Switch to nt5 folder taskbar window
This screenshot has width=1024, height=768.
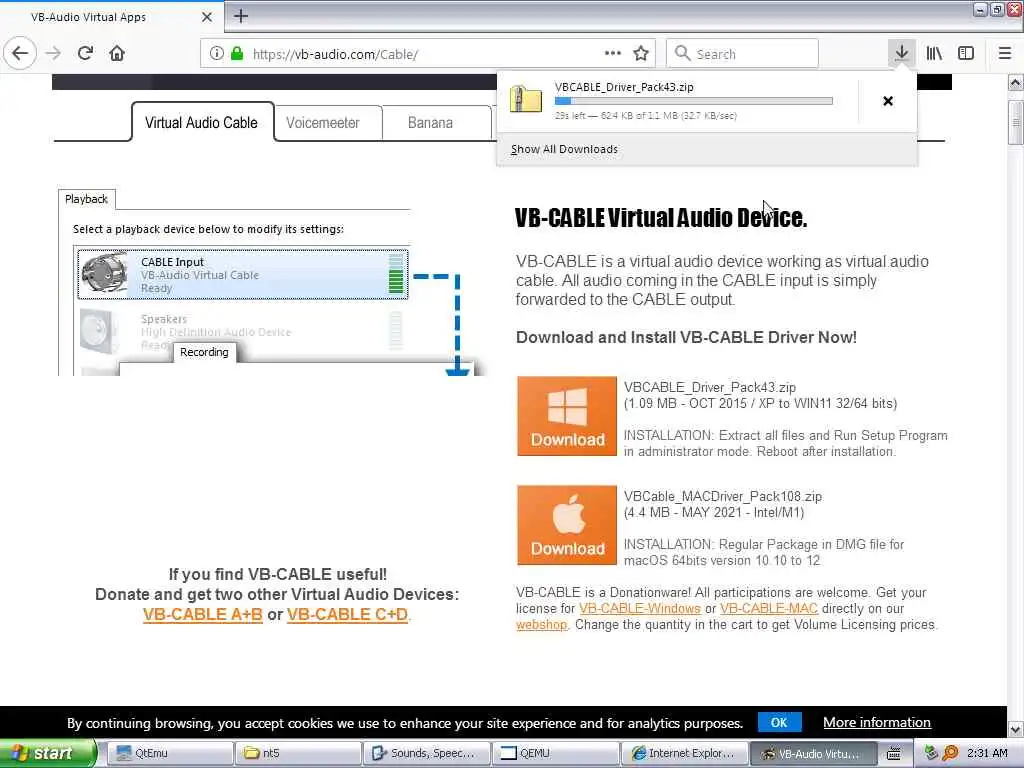click(298, 754)
